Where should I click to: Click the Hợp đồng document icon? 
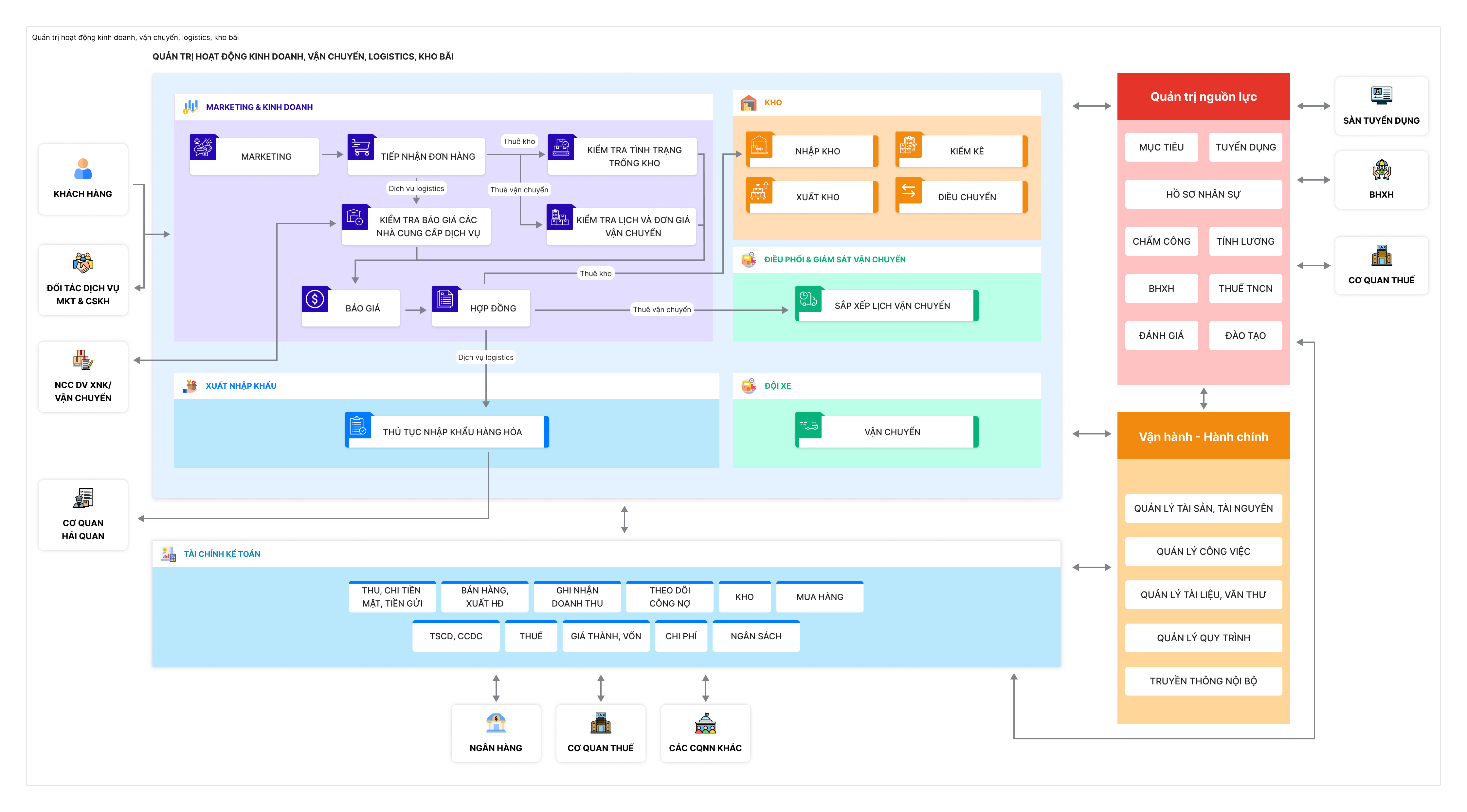(445, 299)
